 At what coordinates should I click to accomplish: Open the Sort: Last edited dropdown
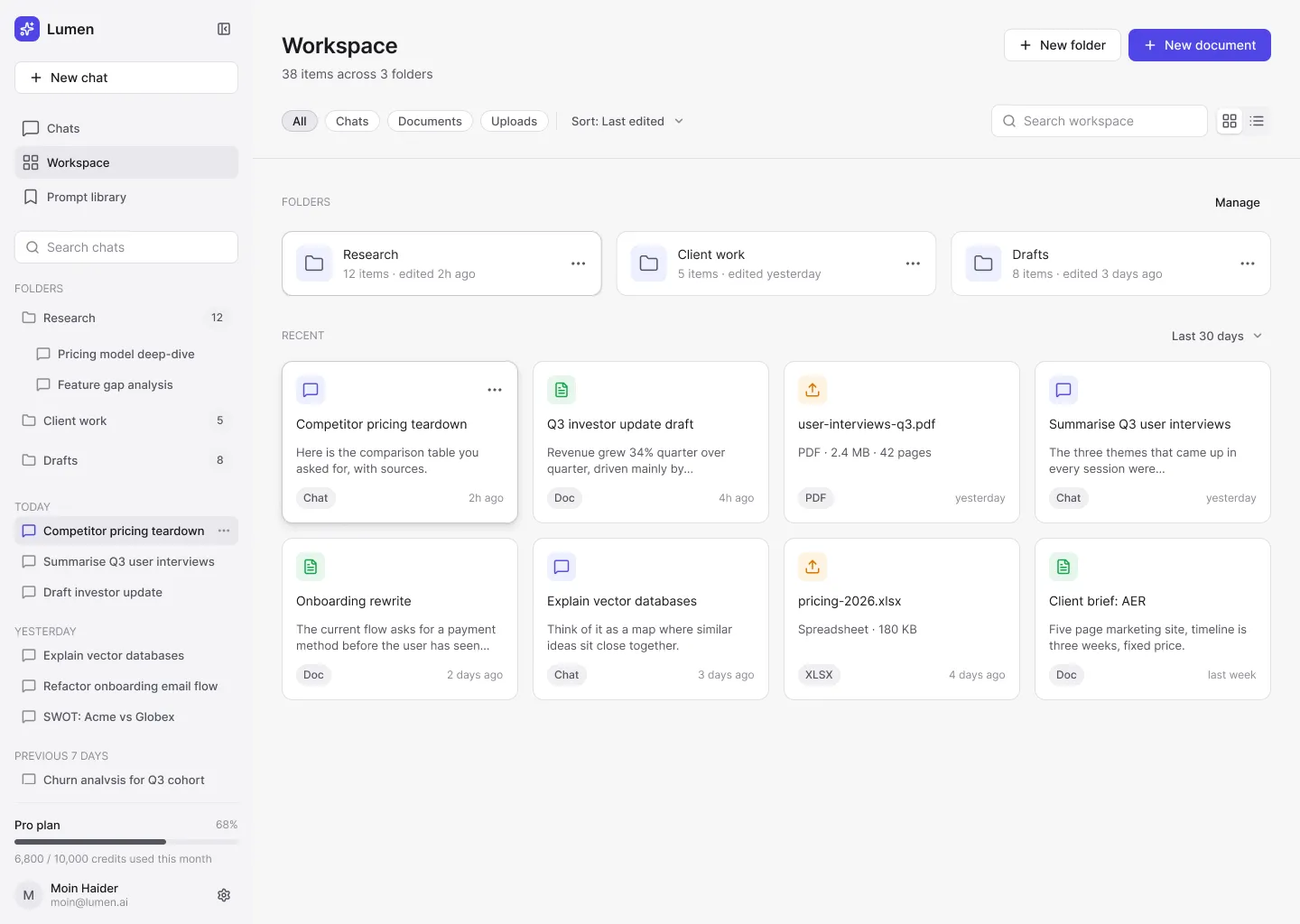(x=627, y=121)
